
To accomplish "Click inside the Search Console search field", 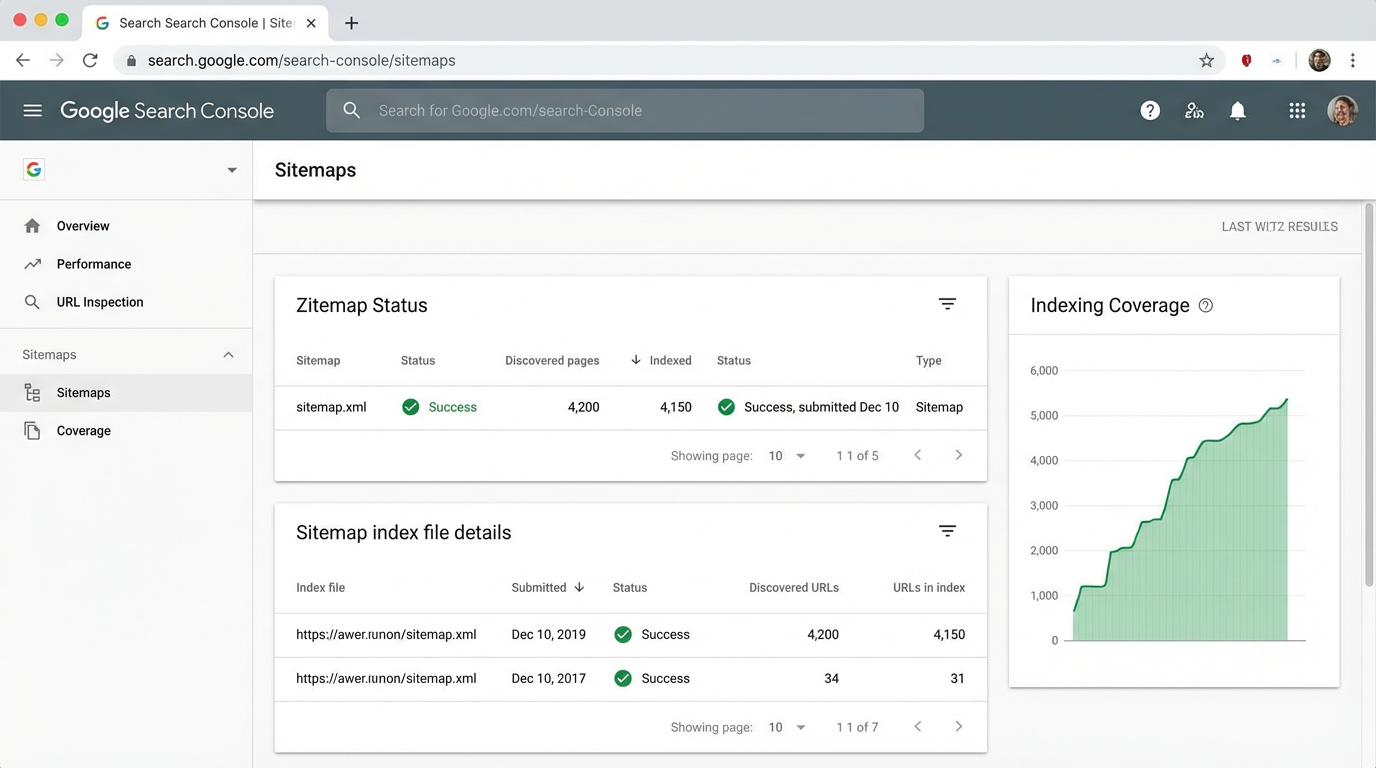I will [625, 110].
